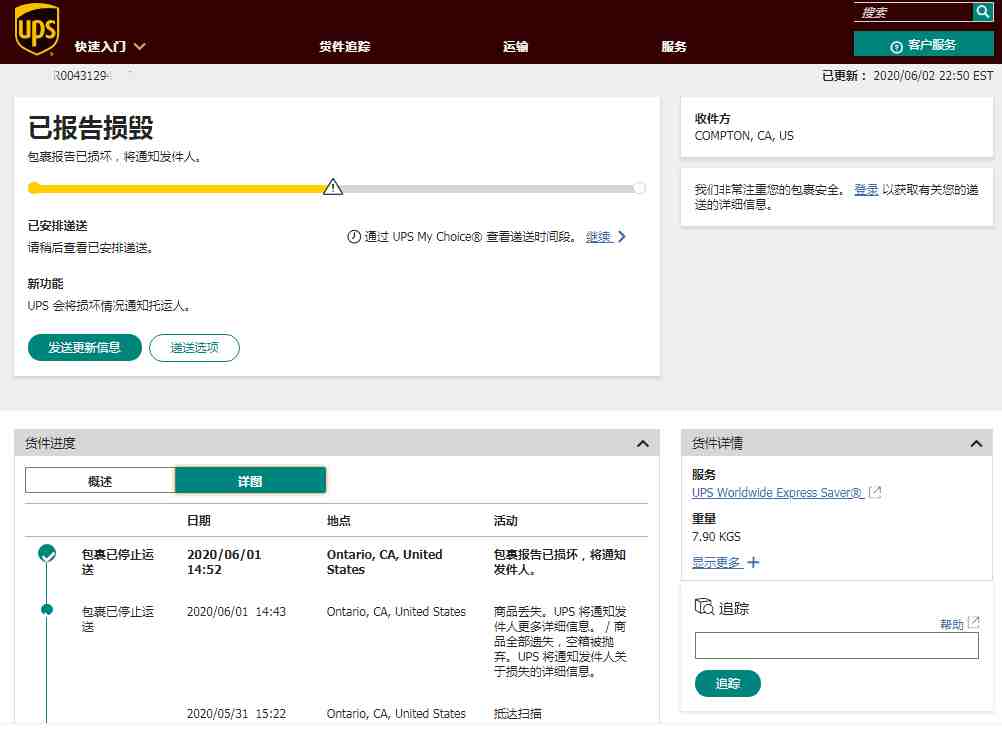Click the damage warning triangle on progress bar
The height and width of the screenshot is (729, 1002).
click(x=333, y=187)
